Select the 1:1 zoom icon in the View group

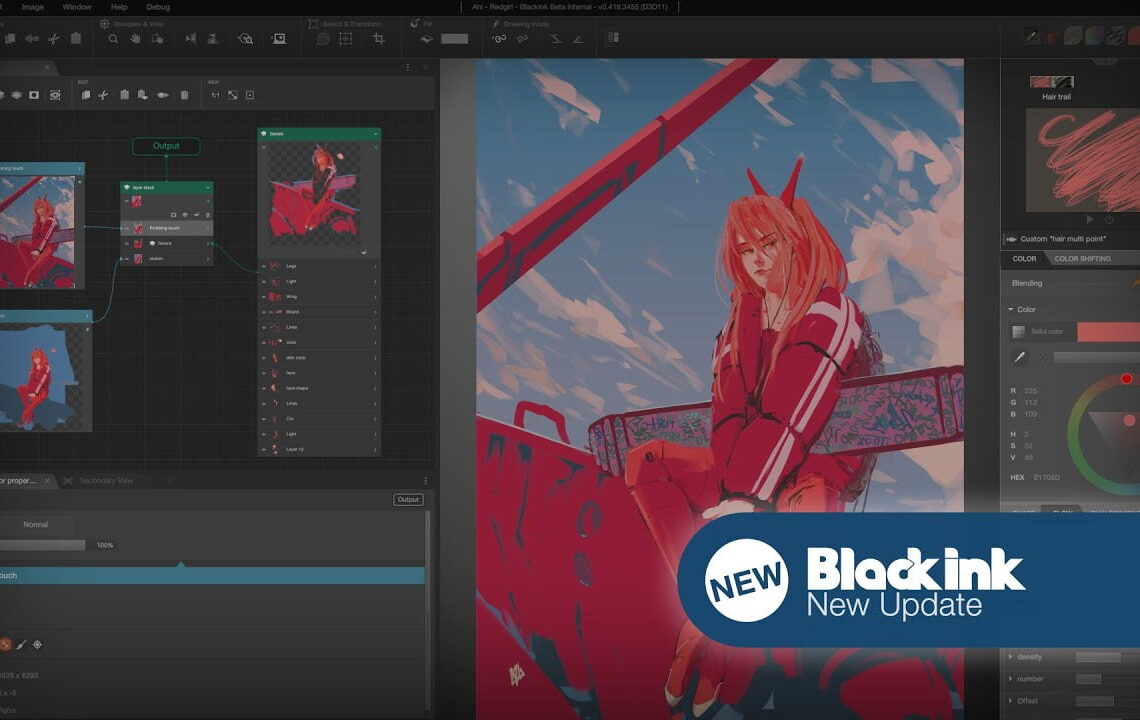click(x=215, y=95)
